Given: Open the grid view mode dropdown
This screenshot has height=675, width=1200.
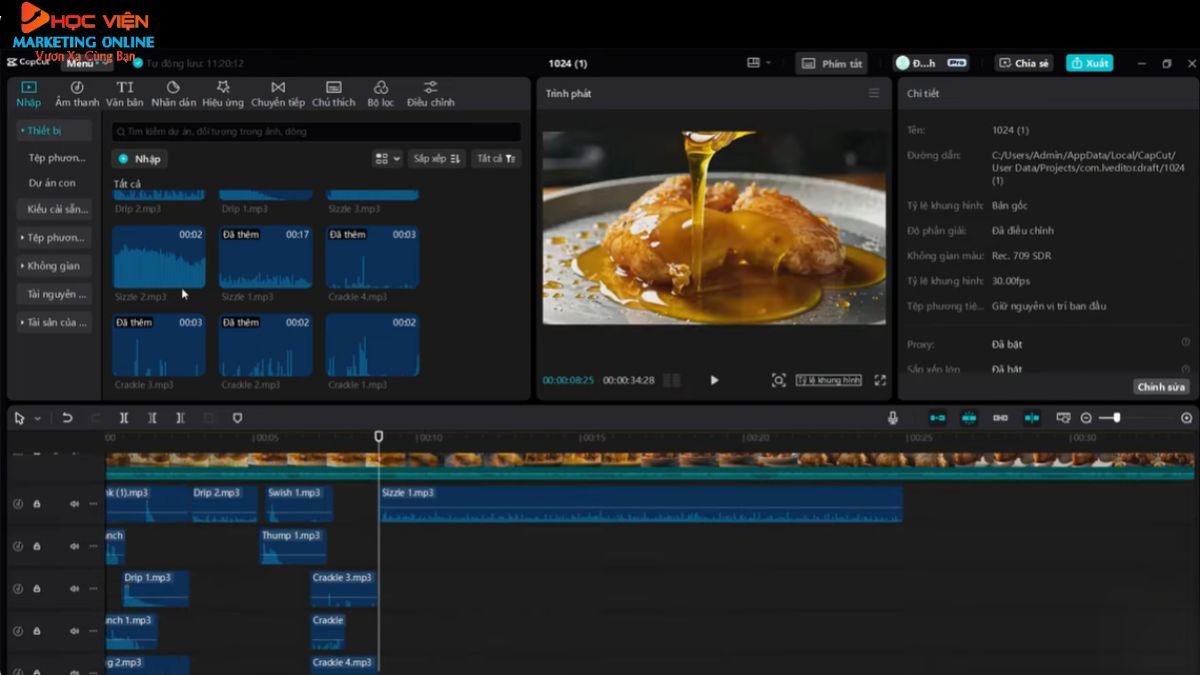Looking at the screenshot, I should coord(386,159).
